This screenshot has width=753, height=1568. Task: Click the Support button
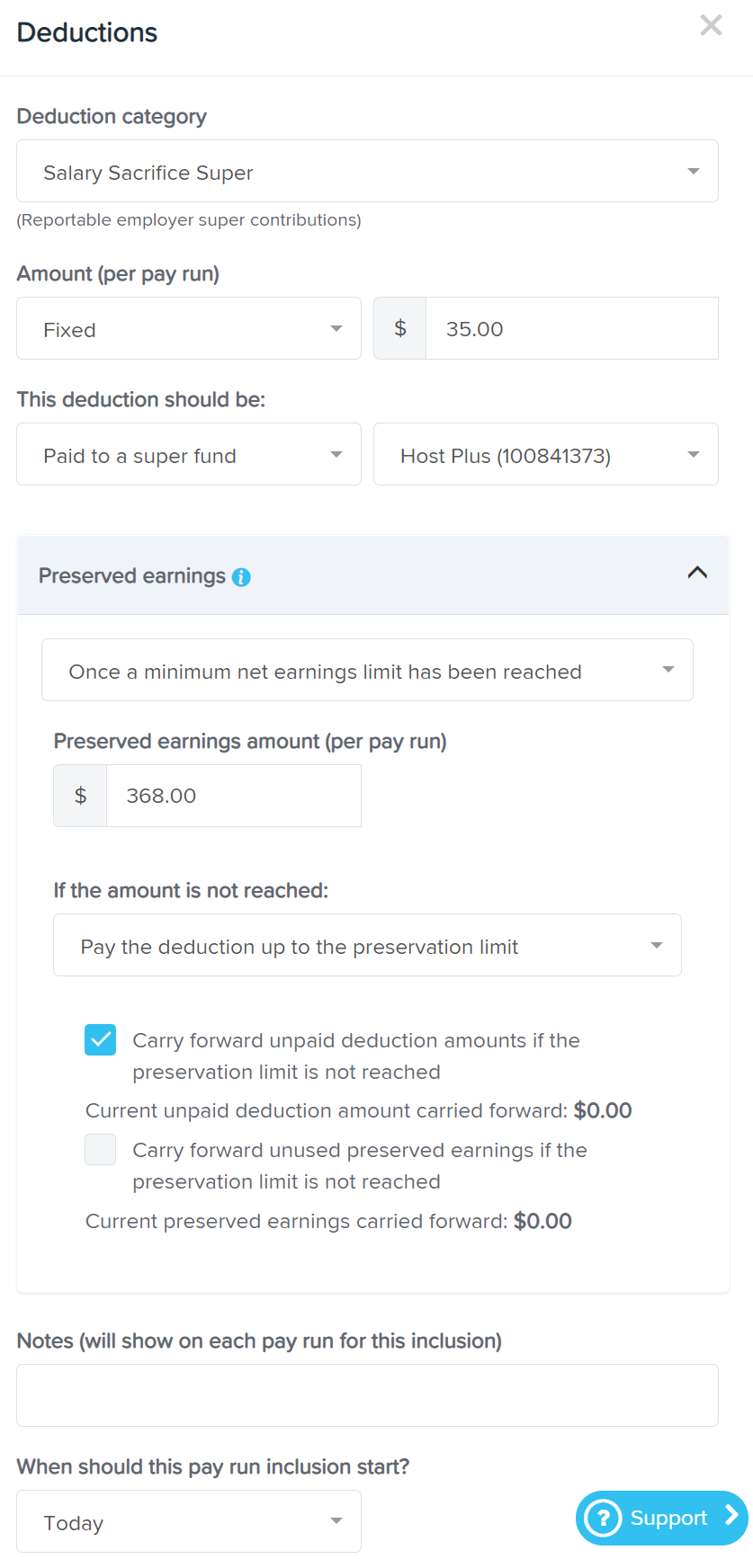(x=659, y=1518)
